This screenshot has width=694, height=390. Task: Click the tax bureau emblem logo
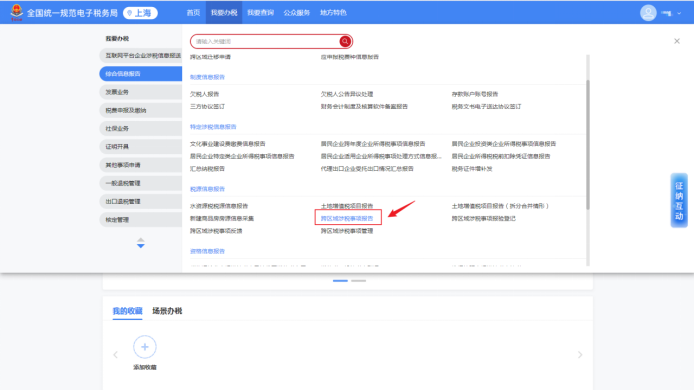coord(16,12)
